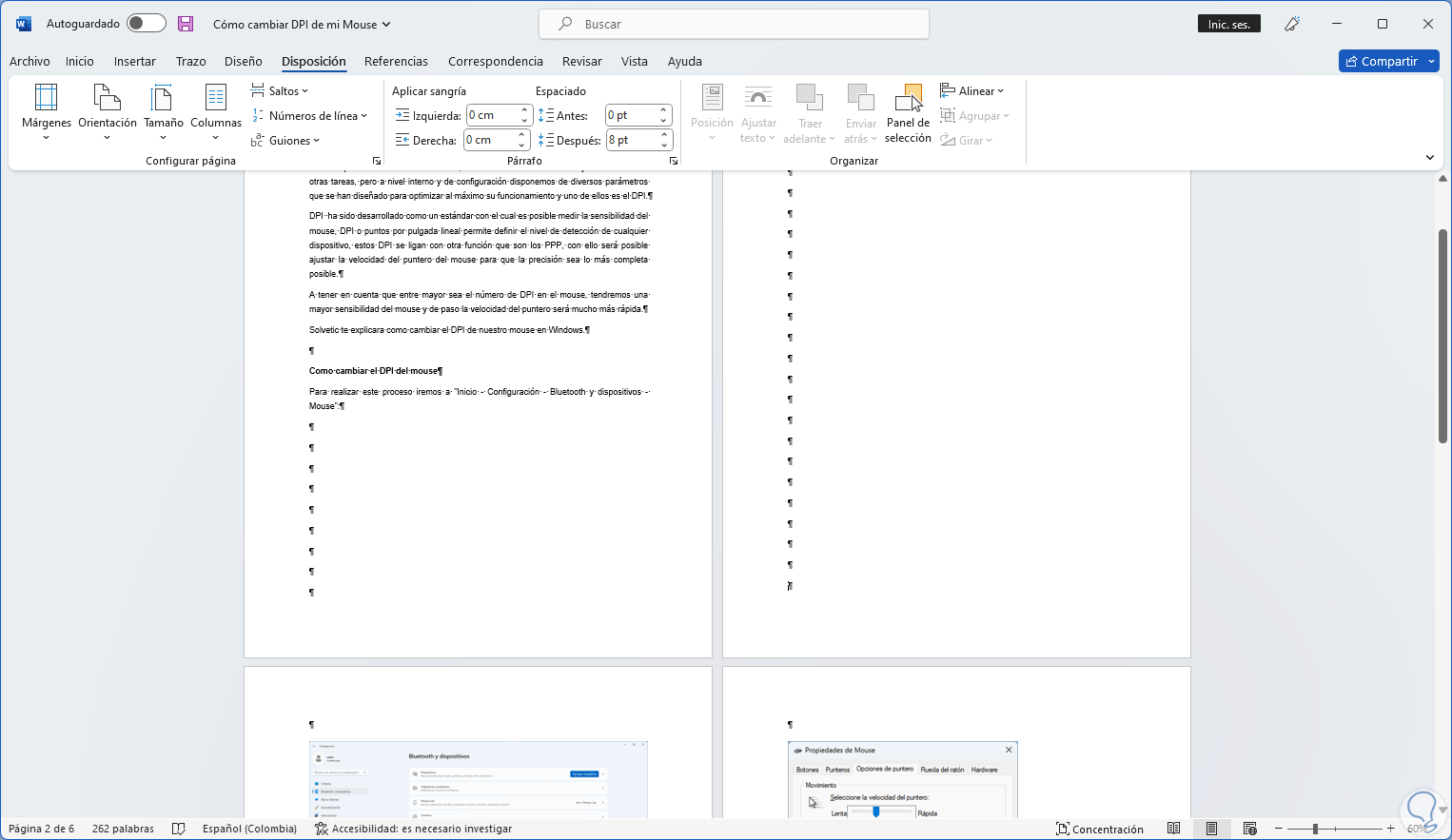This screenshot has height=840, width=1452.
Task: Open the Archivo tab
Action: [x=29, y=61]
